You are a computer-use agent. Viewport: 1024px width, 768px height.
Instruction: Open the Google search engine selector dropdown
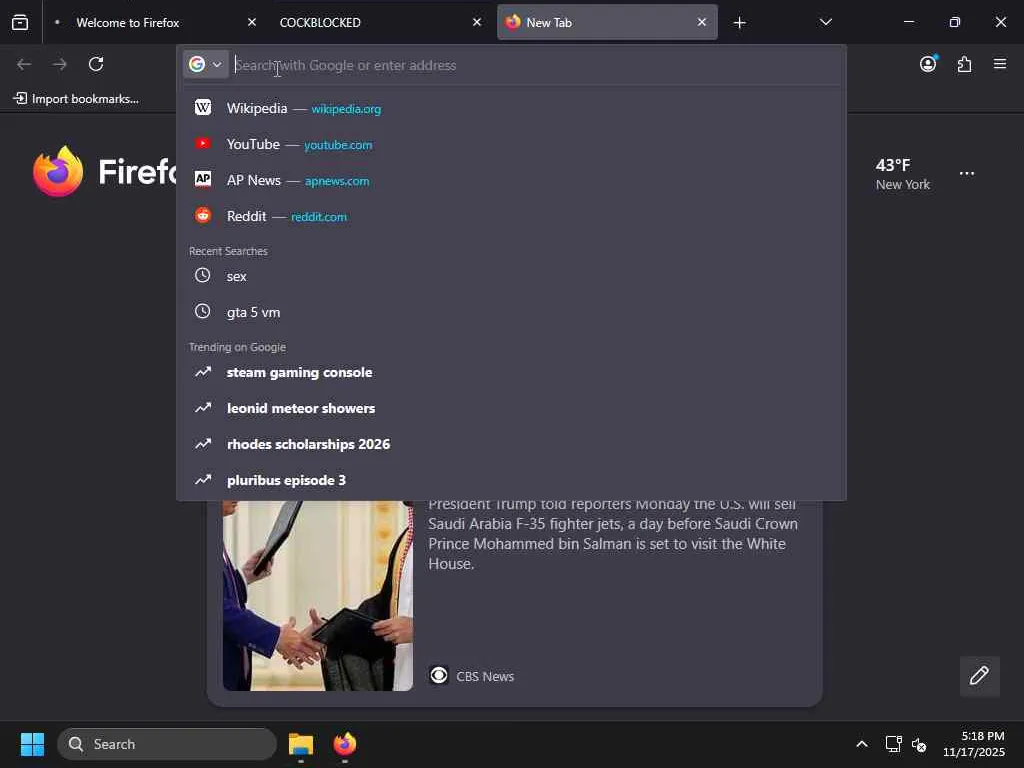point(206,64)
